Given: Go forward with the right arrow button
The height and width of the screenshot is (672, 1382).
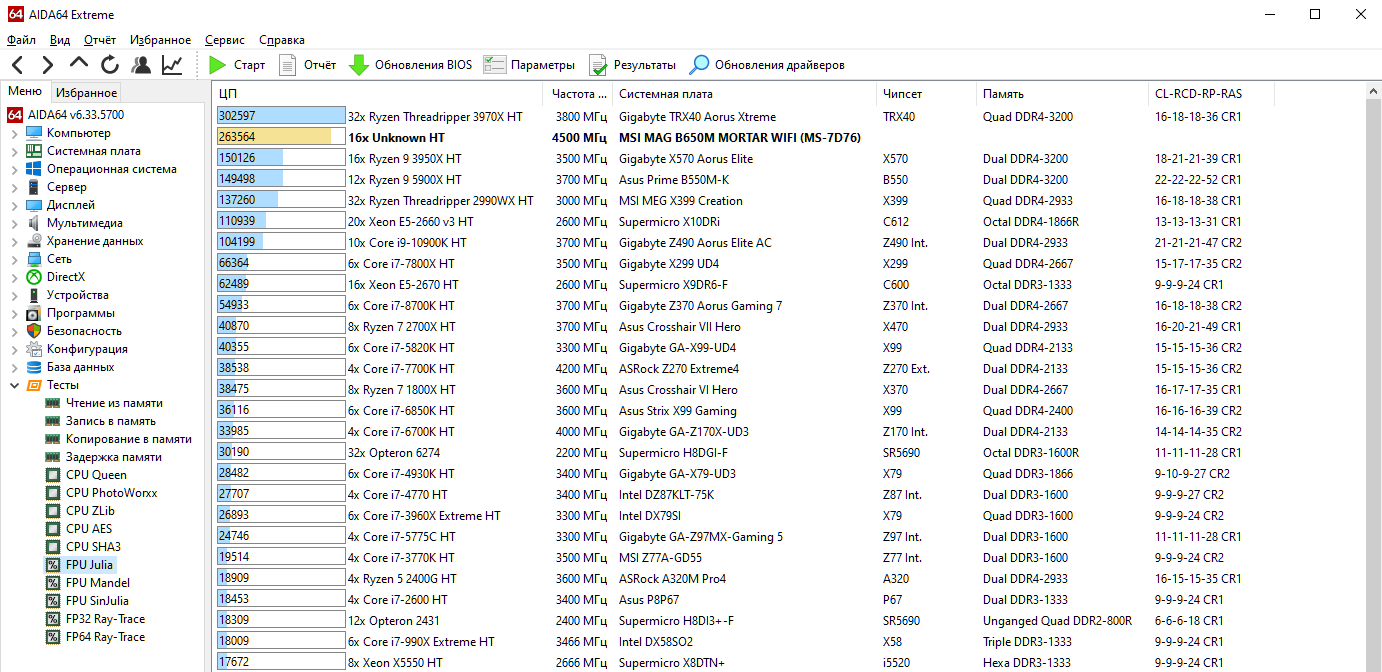Looking at the screenshot, I should [x=47, y=65].
